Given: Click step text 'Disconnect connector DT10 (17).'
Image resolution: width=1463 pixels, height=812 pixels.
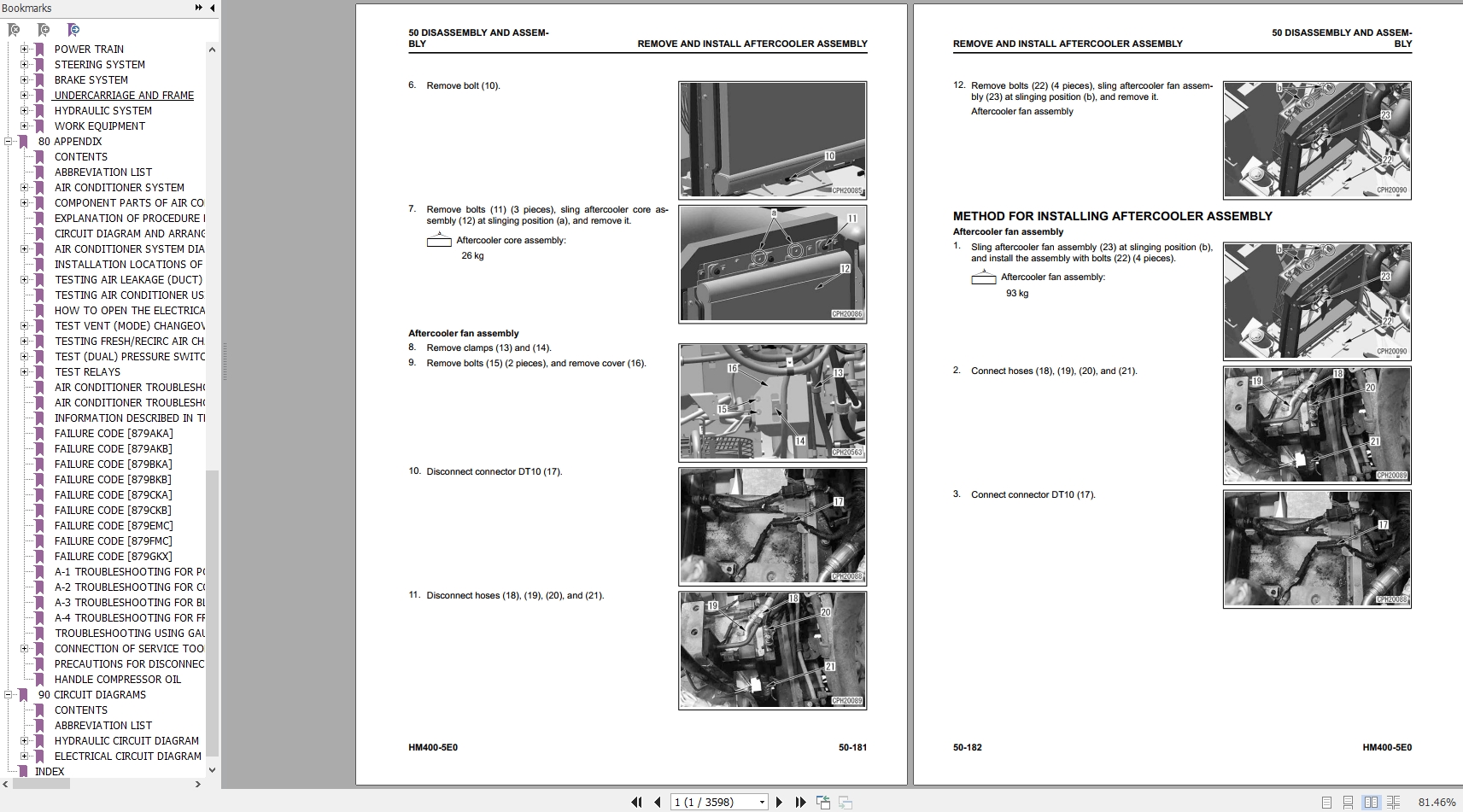Looking at the screenshot, I should tap(494, 471).
